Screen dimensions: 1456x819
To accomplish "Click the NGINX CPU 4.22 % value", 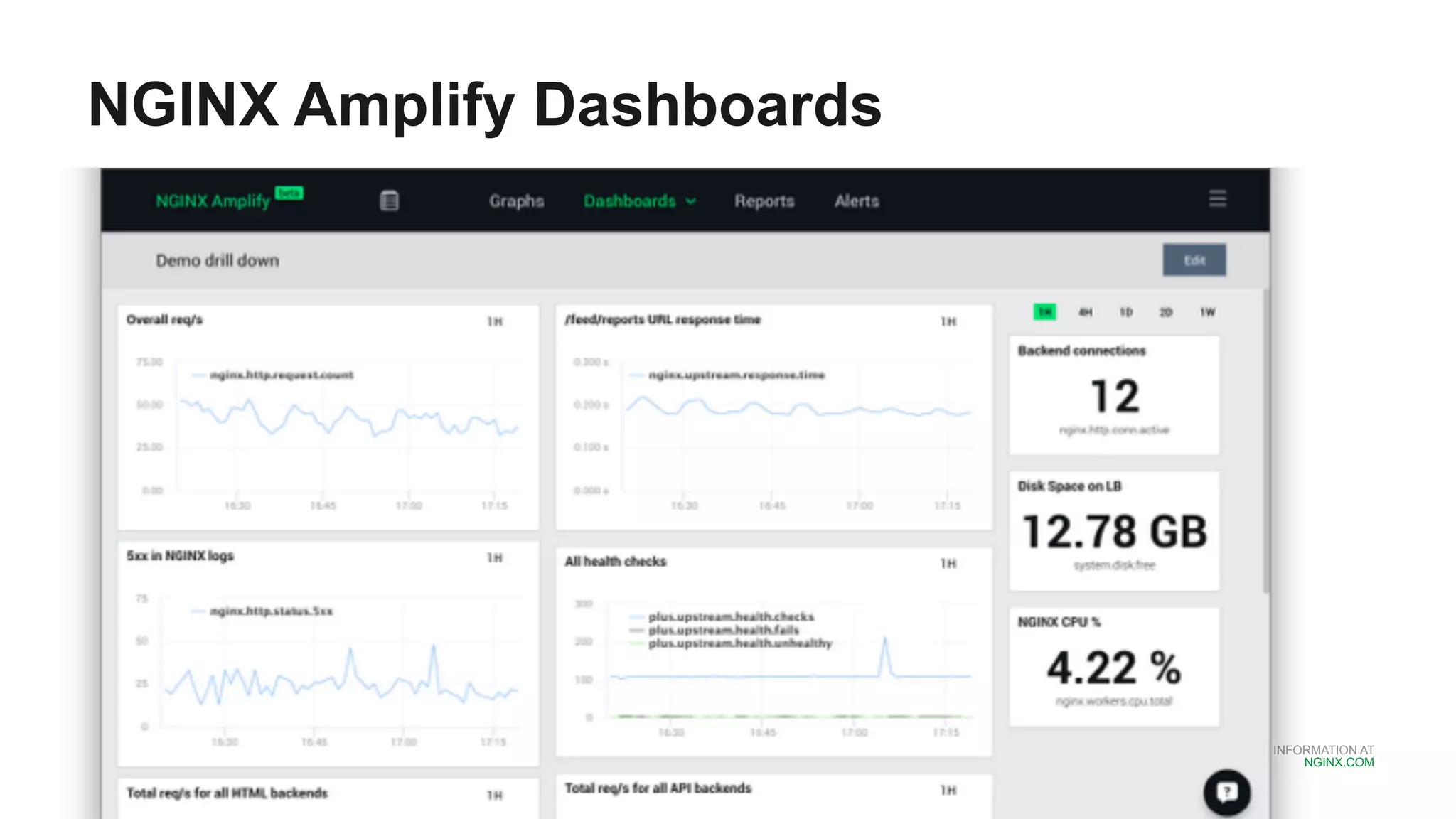I will (1114, 668).
